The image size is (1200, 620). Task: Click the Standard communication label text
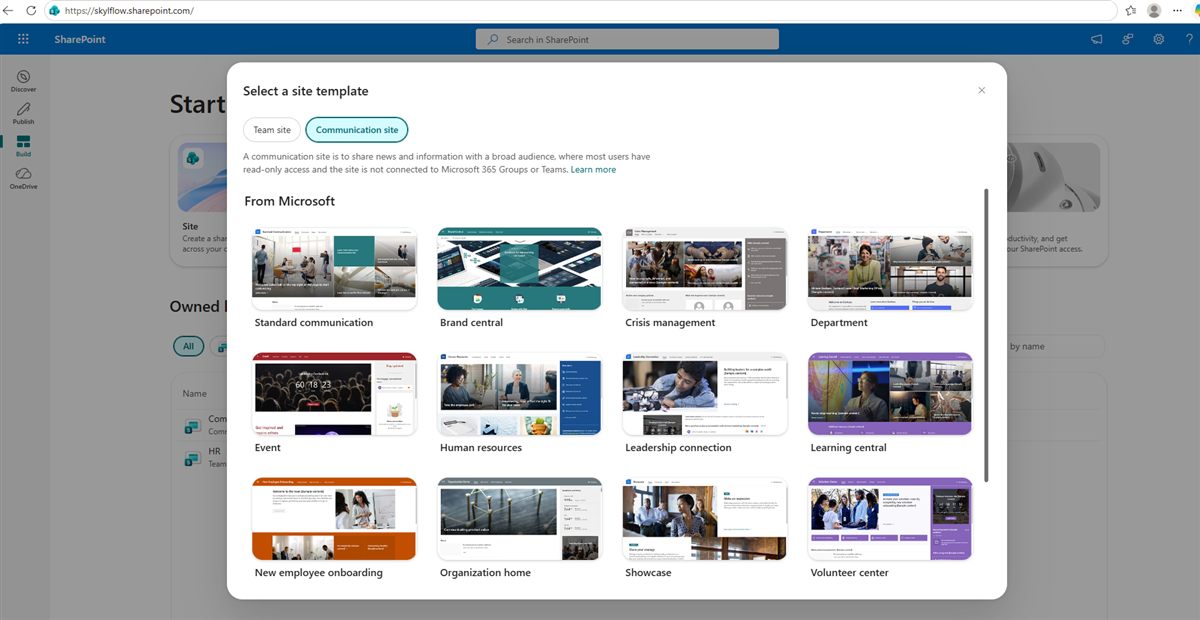(314, 323)
